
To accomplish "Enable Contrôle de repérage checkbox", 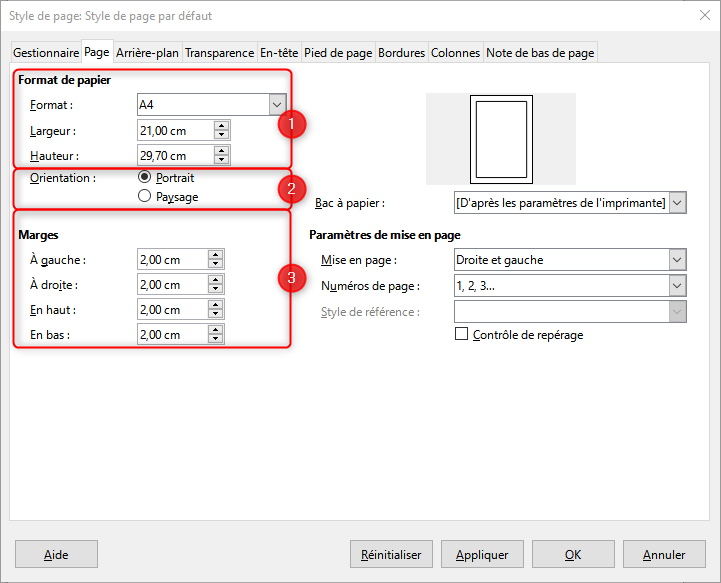I will click(x=462, y=335).
